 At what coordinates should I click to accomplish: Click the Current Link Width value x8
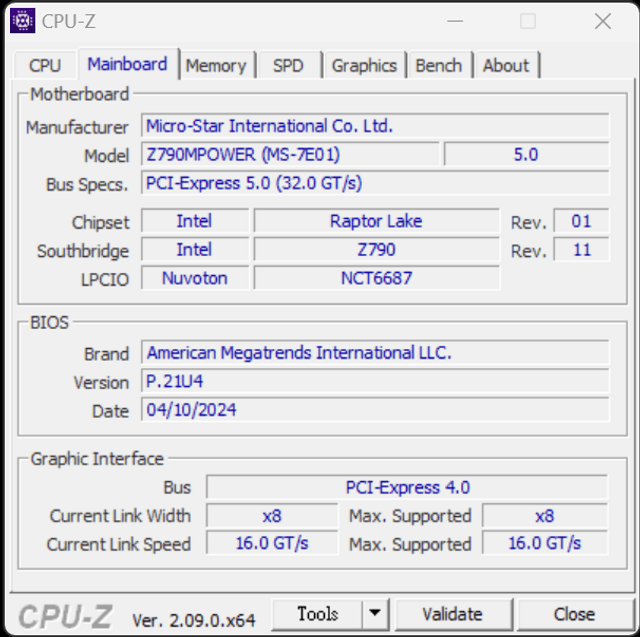point(272,516)
